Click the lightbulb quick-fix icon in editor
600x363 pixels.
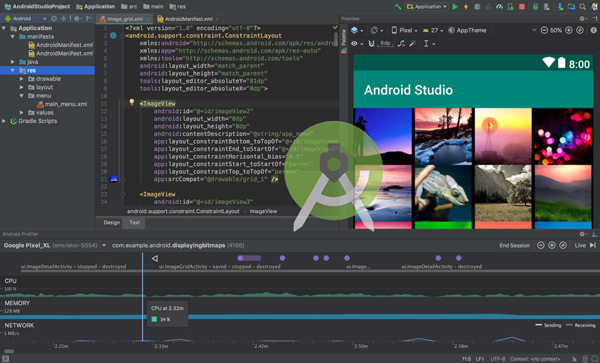tap(131, 102)
